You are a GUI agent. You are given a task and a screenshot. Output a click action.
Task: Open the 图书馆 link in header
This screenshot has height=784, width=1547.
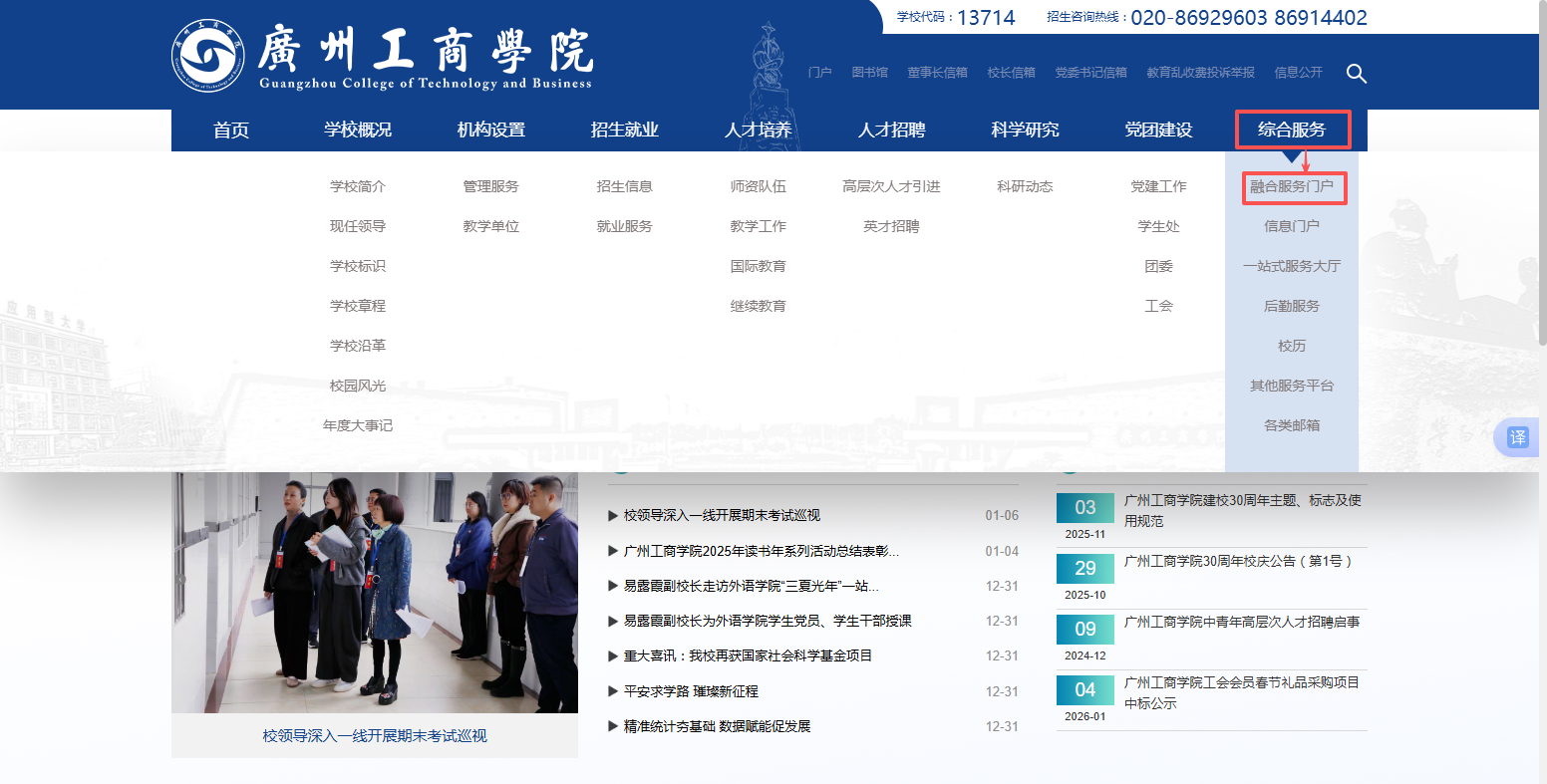869,73
